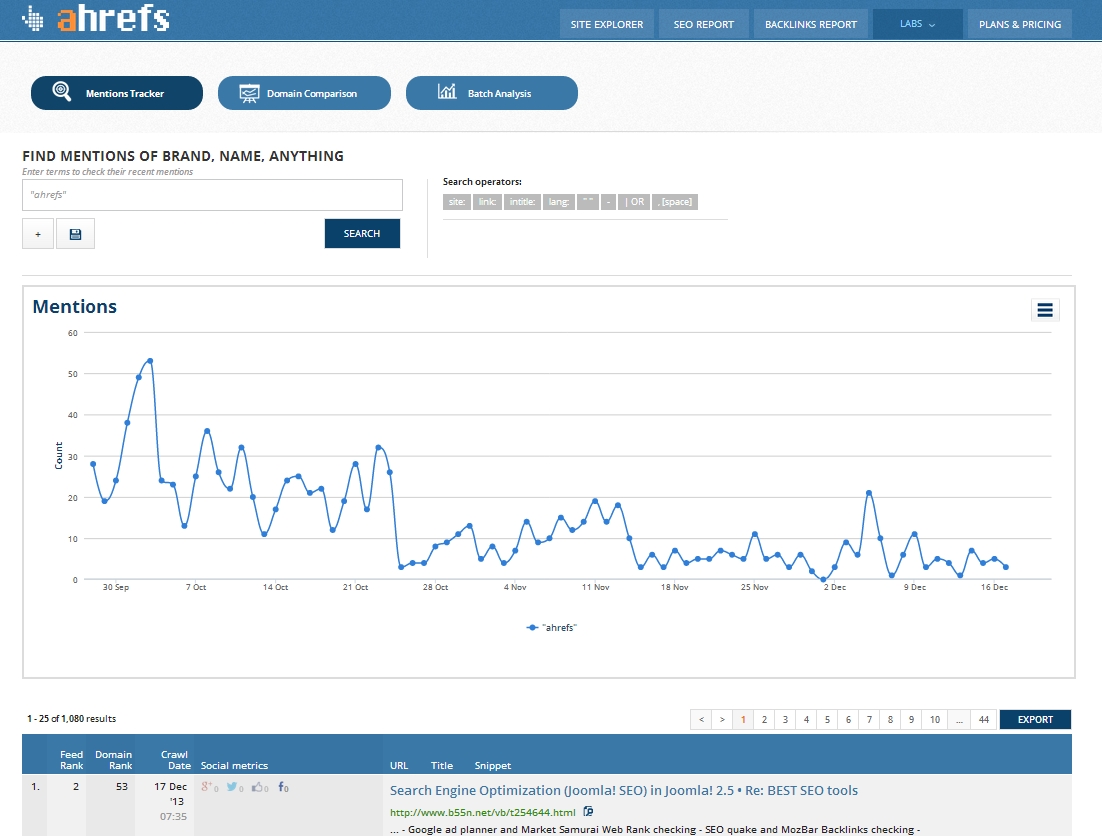The height and width of the screenshot is (836, 1102).
Task: Open the b55n.net URL link
Action: 483,812
